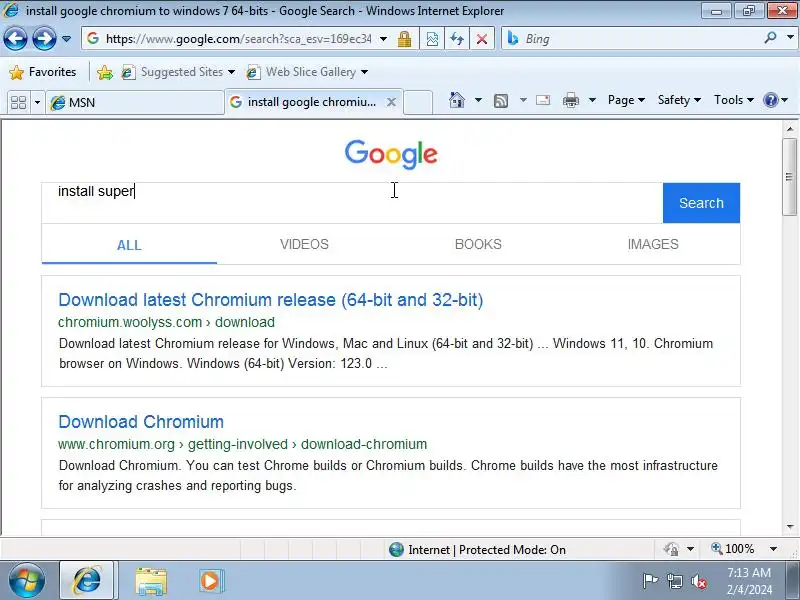This screenshot has width=800, height=600.
Task: Expand the zoom level dropdown arrow
Action: coord(773,549)
